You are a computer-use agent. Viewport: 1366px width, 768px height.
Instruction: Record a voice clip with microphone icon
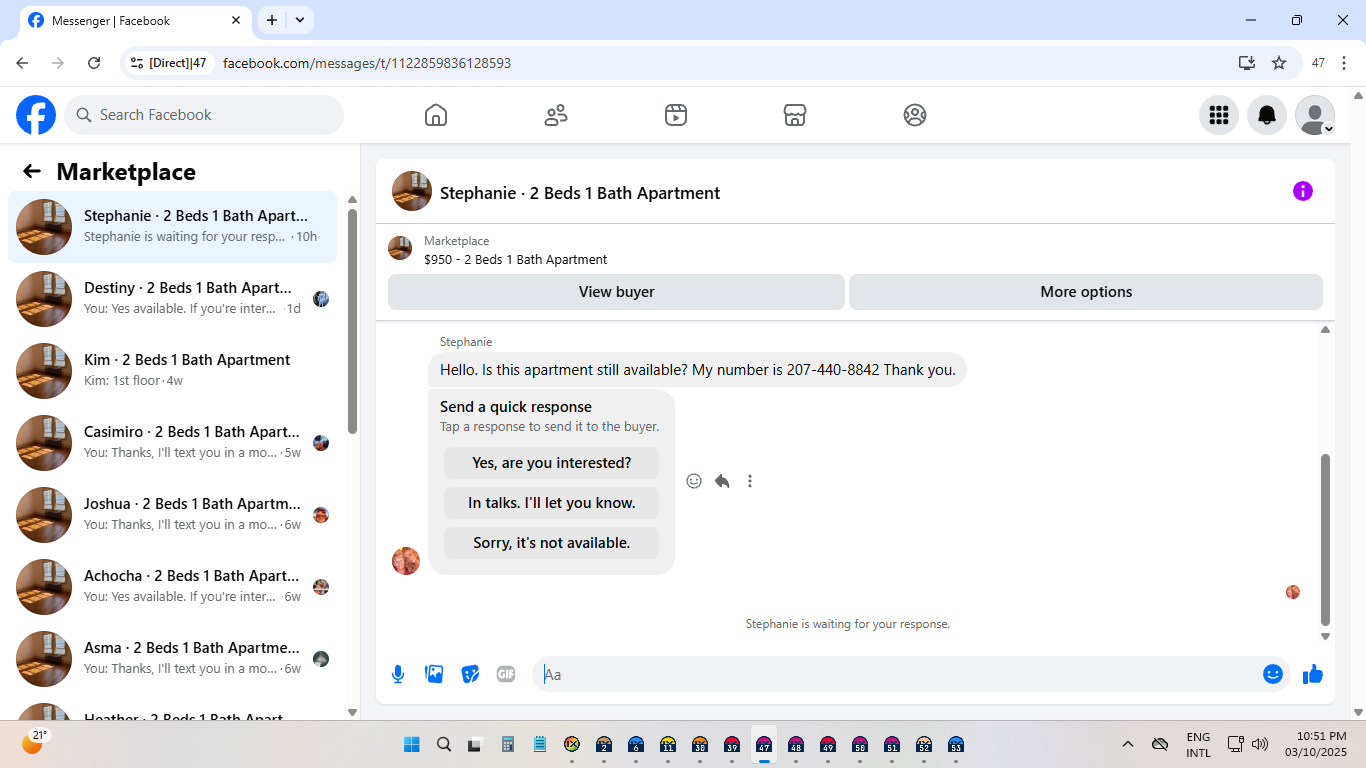398,674
